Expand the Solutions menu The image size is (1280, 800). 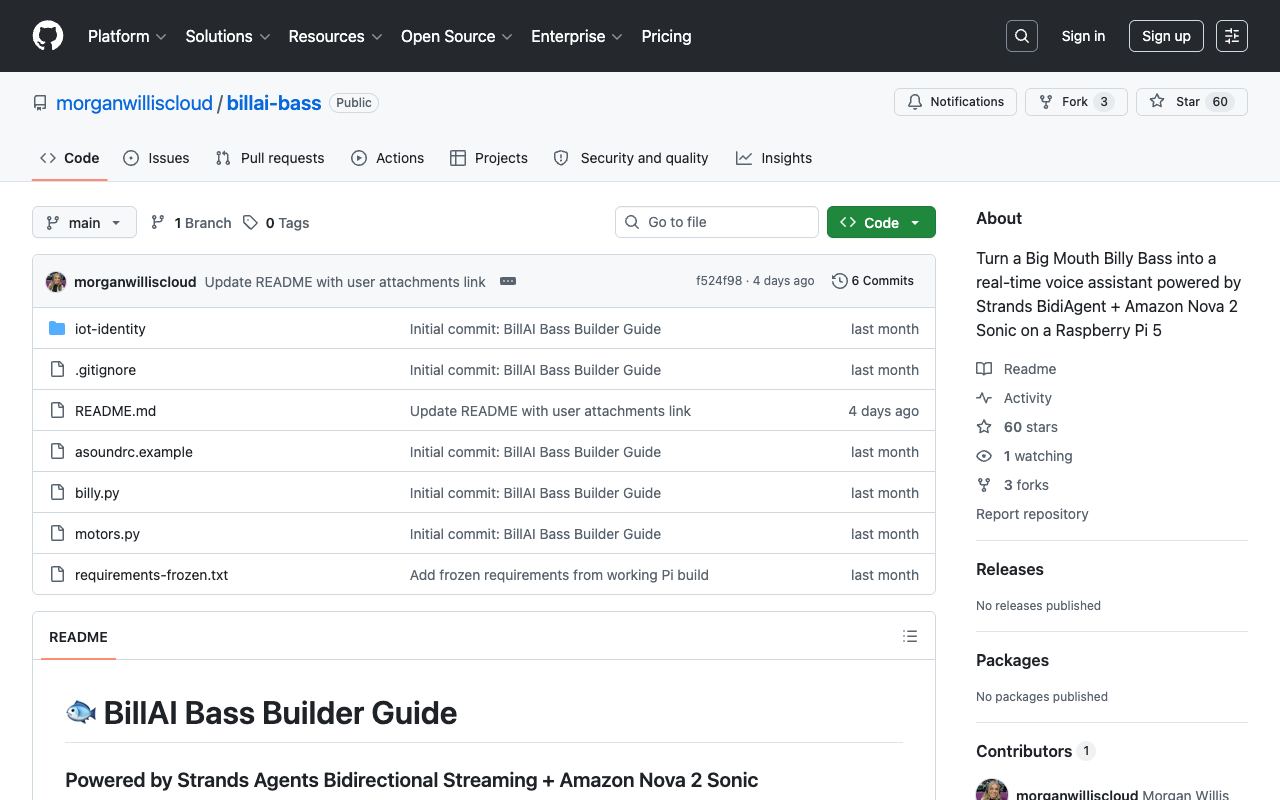pyautogui.click(x=228, y=36)
